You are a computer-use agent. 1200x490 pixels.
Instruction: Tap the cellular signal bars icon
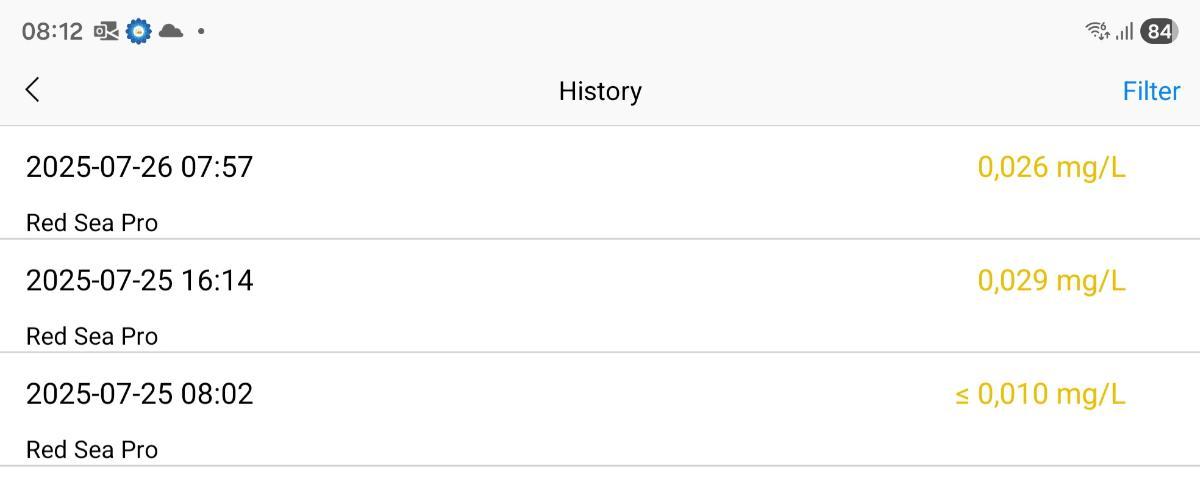(x=1125, y=32)
